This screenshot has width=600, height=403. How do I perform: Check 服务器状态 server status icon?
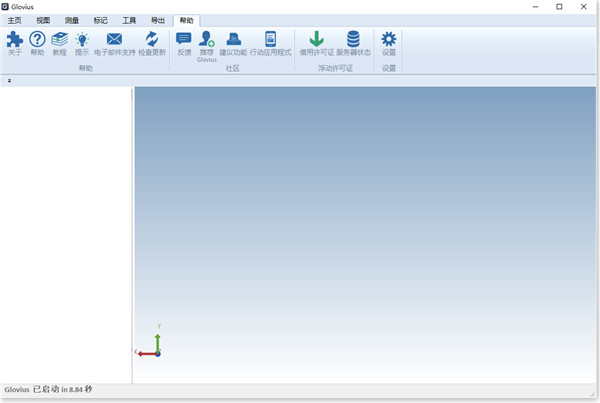coord(353,41)
